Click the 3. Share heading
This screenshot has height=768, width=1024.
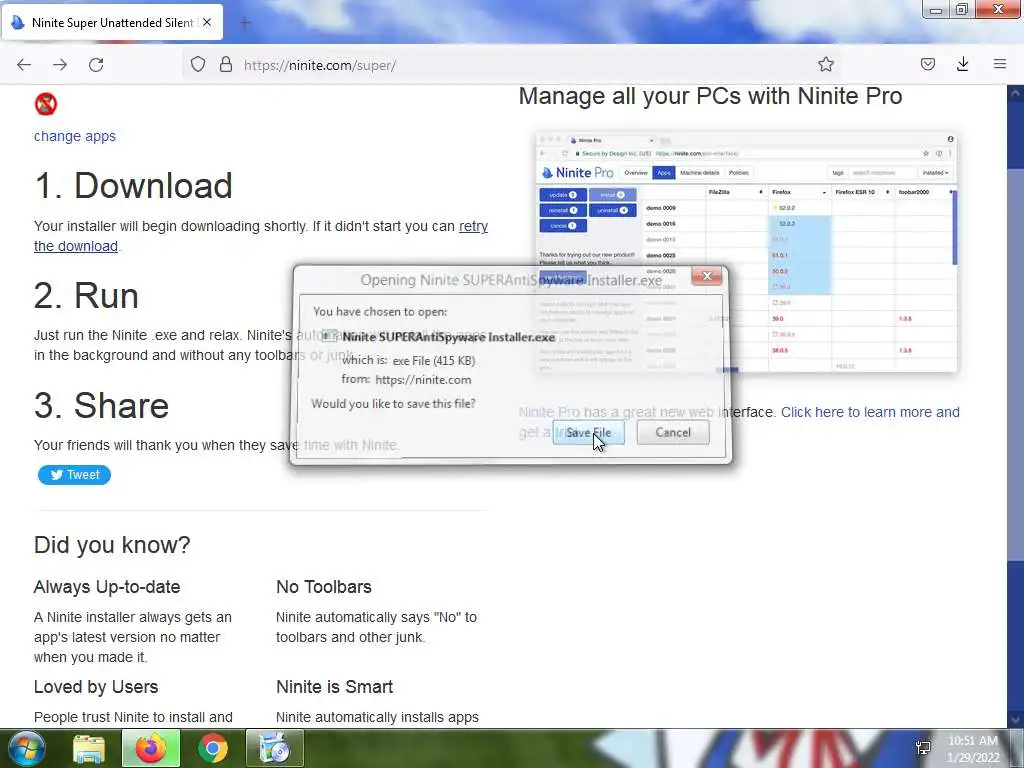click(x=101, y=406)
